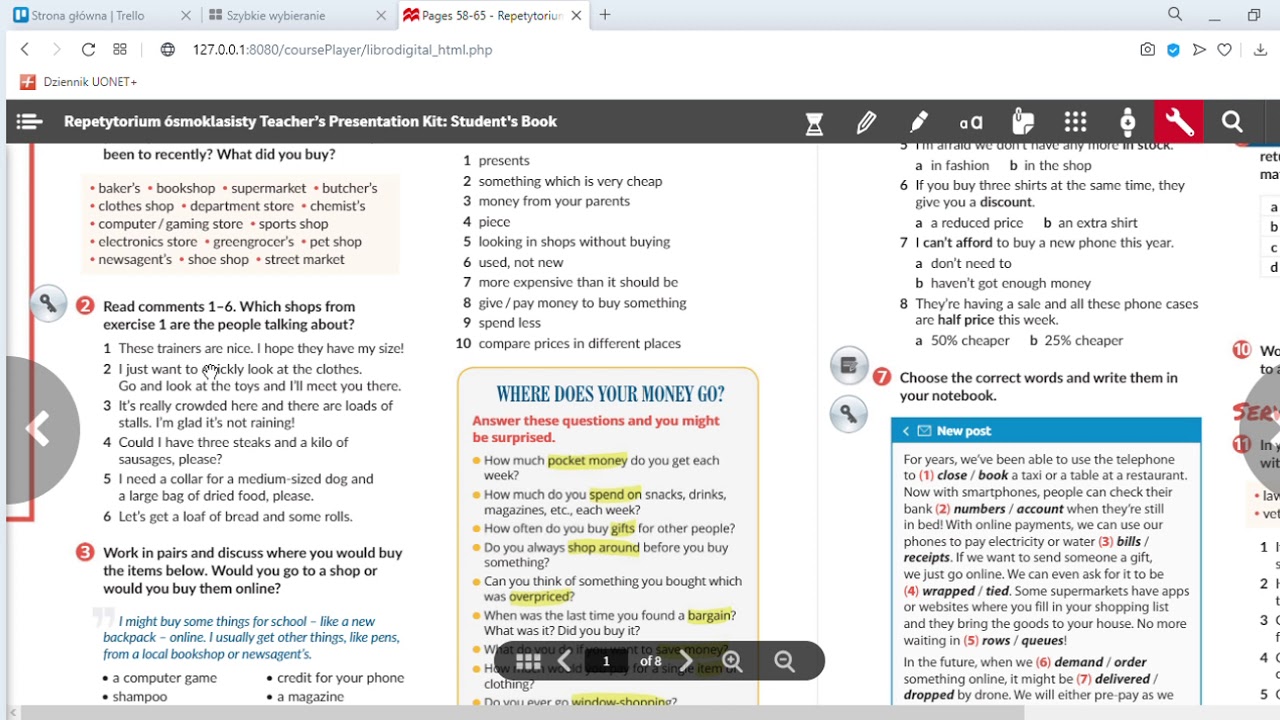The height and width of the screenshot is (720, 1280).
Task: Open the text size tool
Action: click(971, 122)
